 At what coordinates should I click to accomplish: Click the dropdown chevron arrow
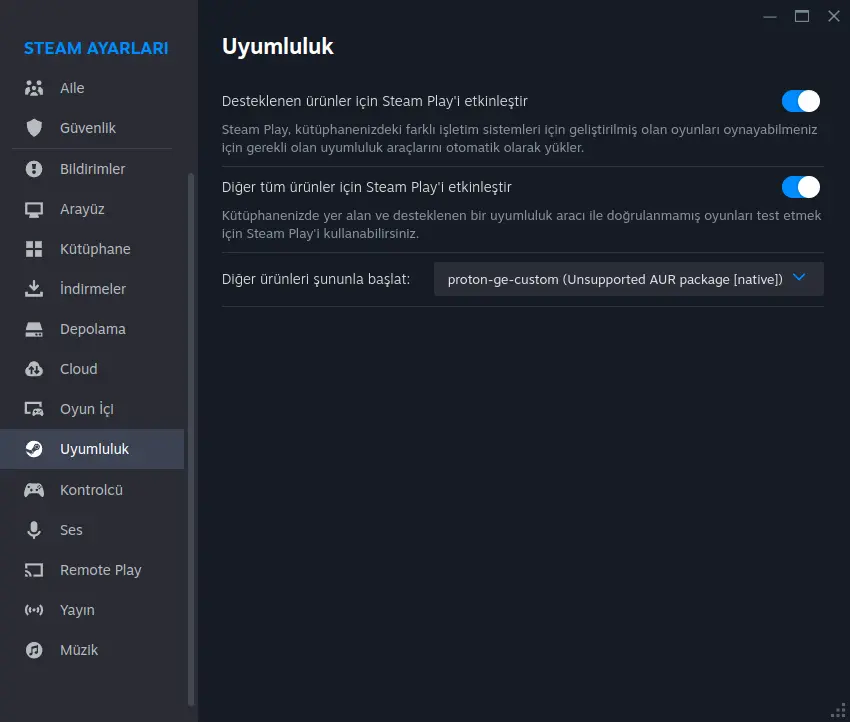tap(799, 278)
